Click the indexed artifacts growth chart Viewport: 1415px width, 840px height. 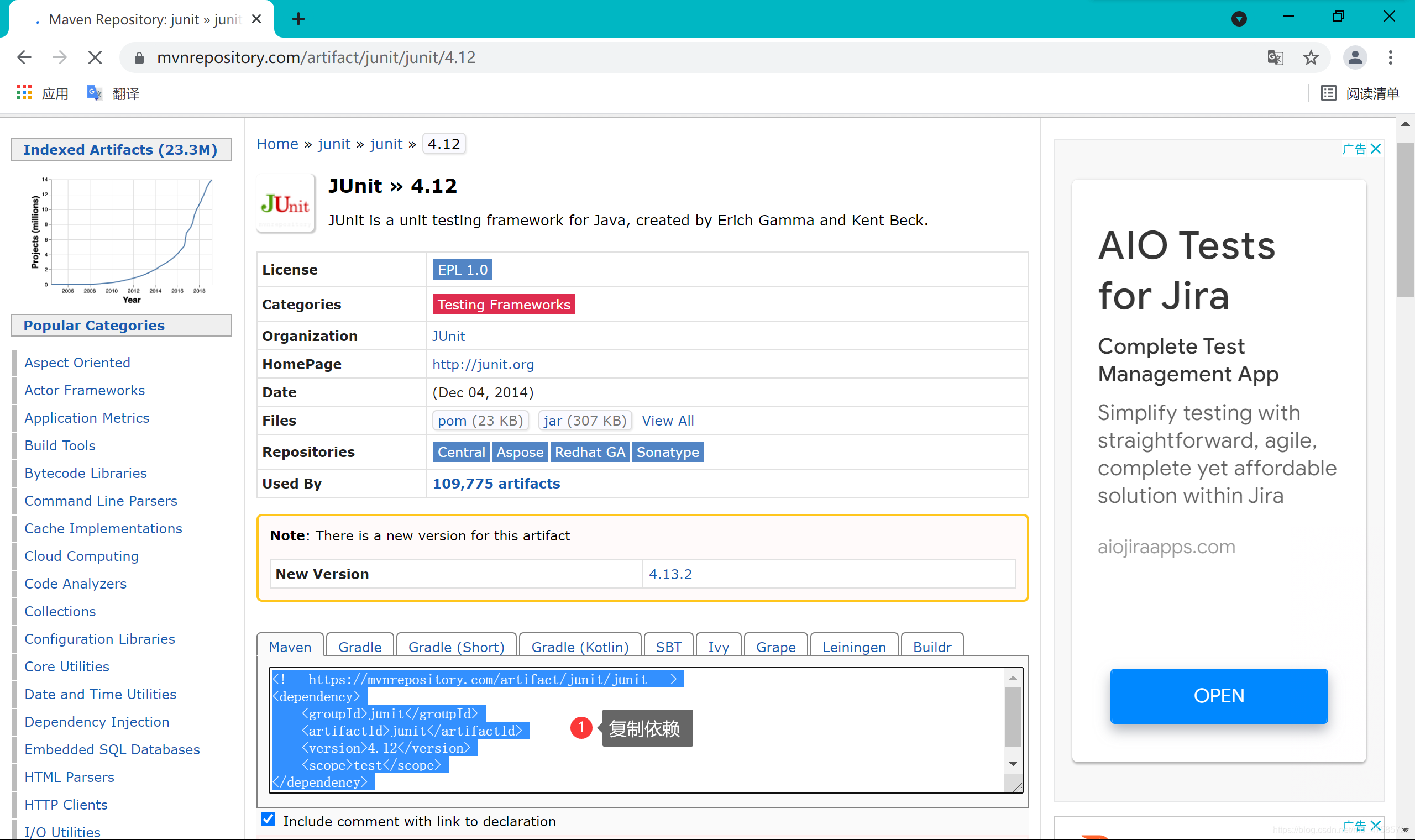click(x=122, y=240)
